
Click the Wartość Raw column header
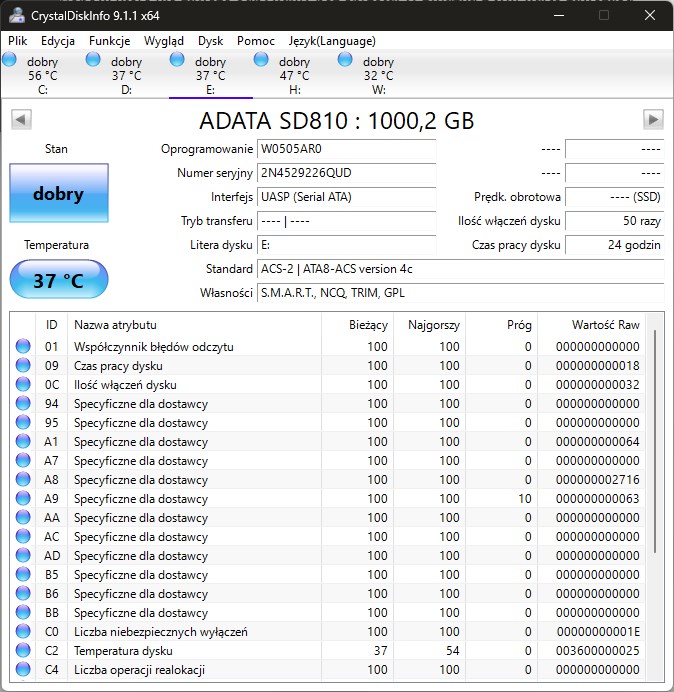click(x=591, y=325)
